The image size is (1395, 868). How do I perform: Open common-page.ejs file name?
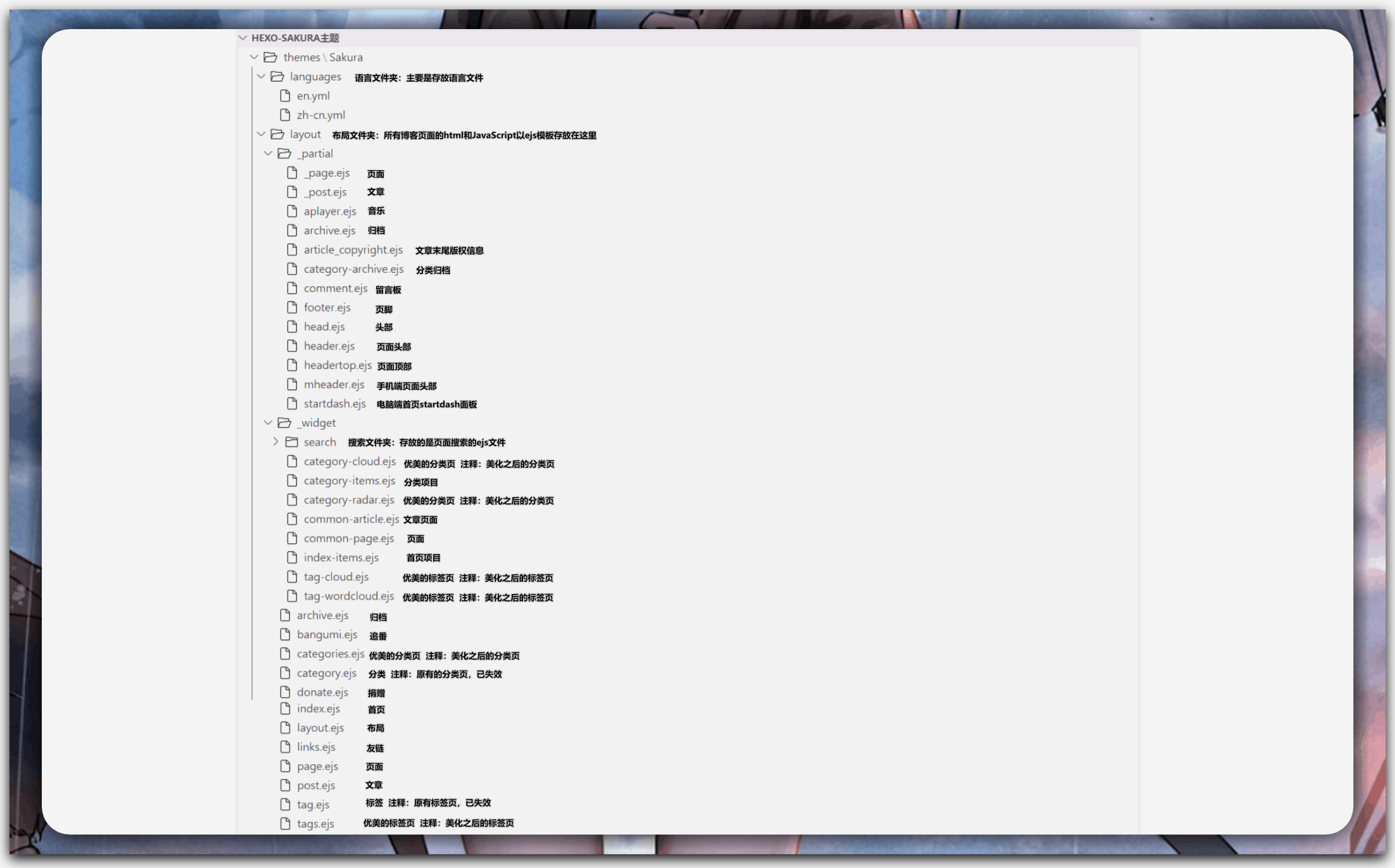tap(349, 538)
